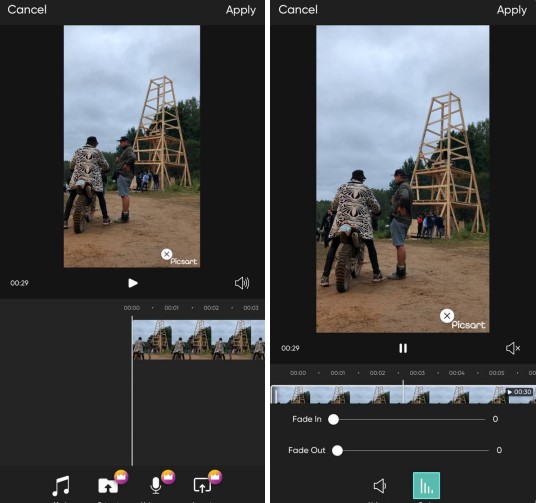The image size is (536, 503).
Task: Tap the 00:03 mark on right ruler
Action: pos(417,373)
